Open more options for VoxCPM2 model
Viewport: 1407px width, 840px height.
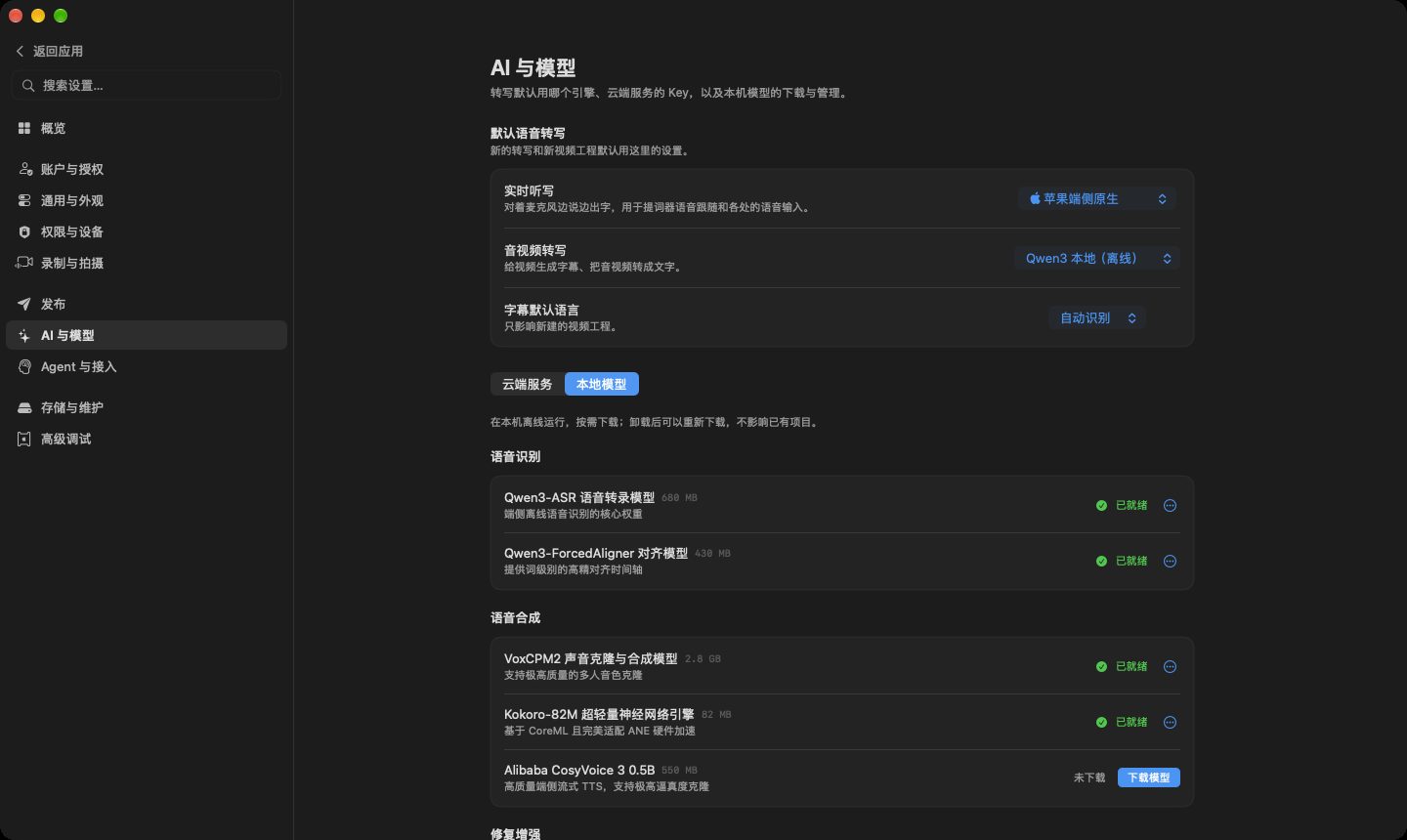click(1170, 666)
